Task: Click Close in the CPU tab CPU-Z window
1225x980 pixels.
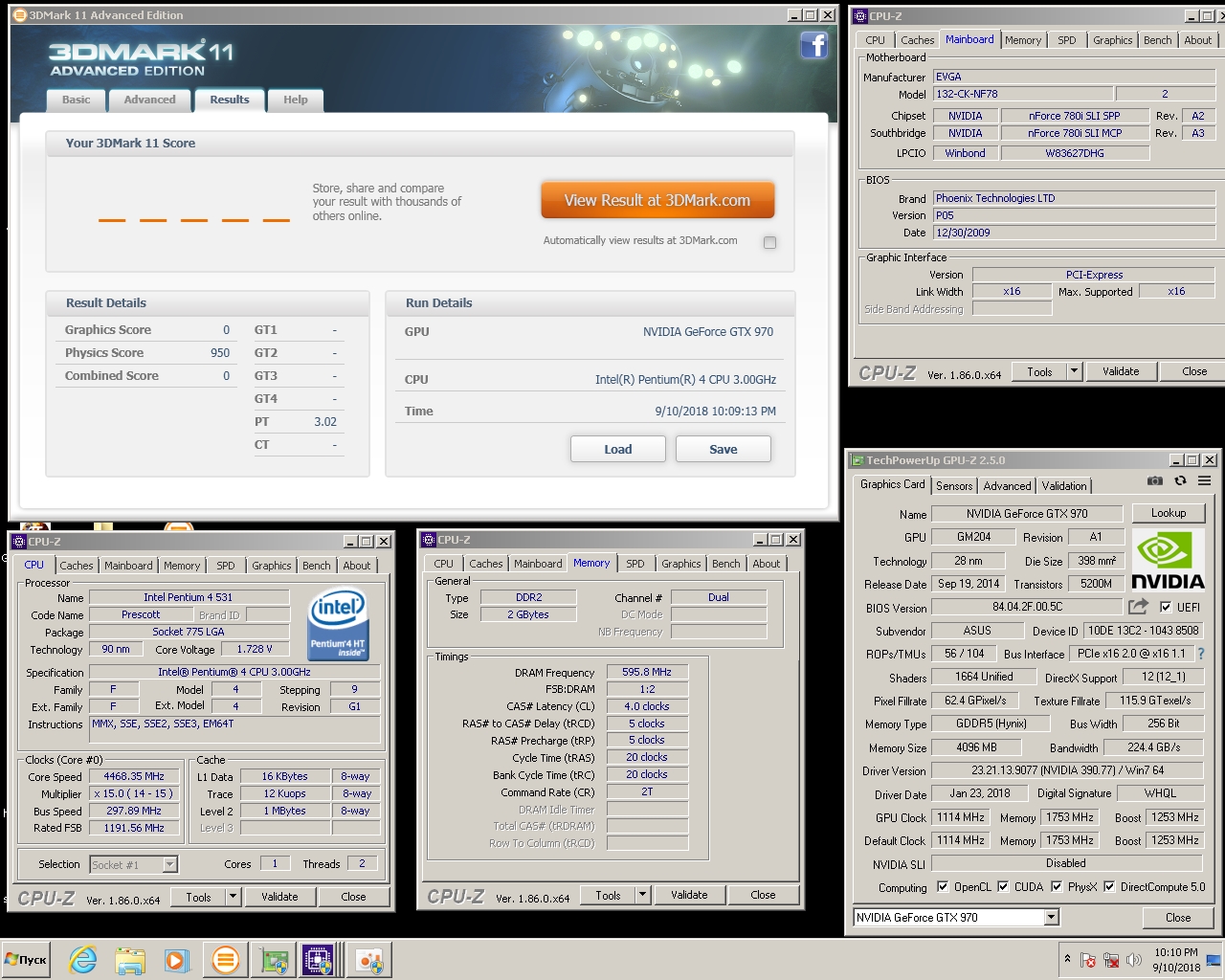Action: (353, 897)
